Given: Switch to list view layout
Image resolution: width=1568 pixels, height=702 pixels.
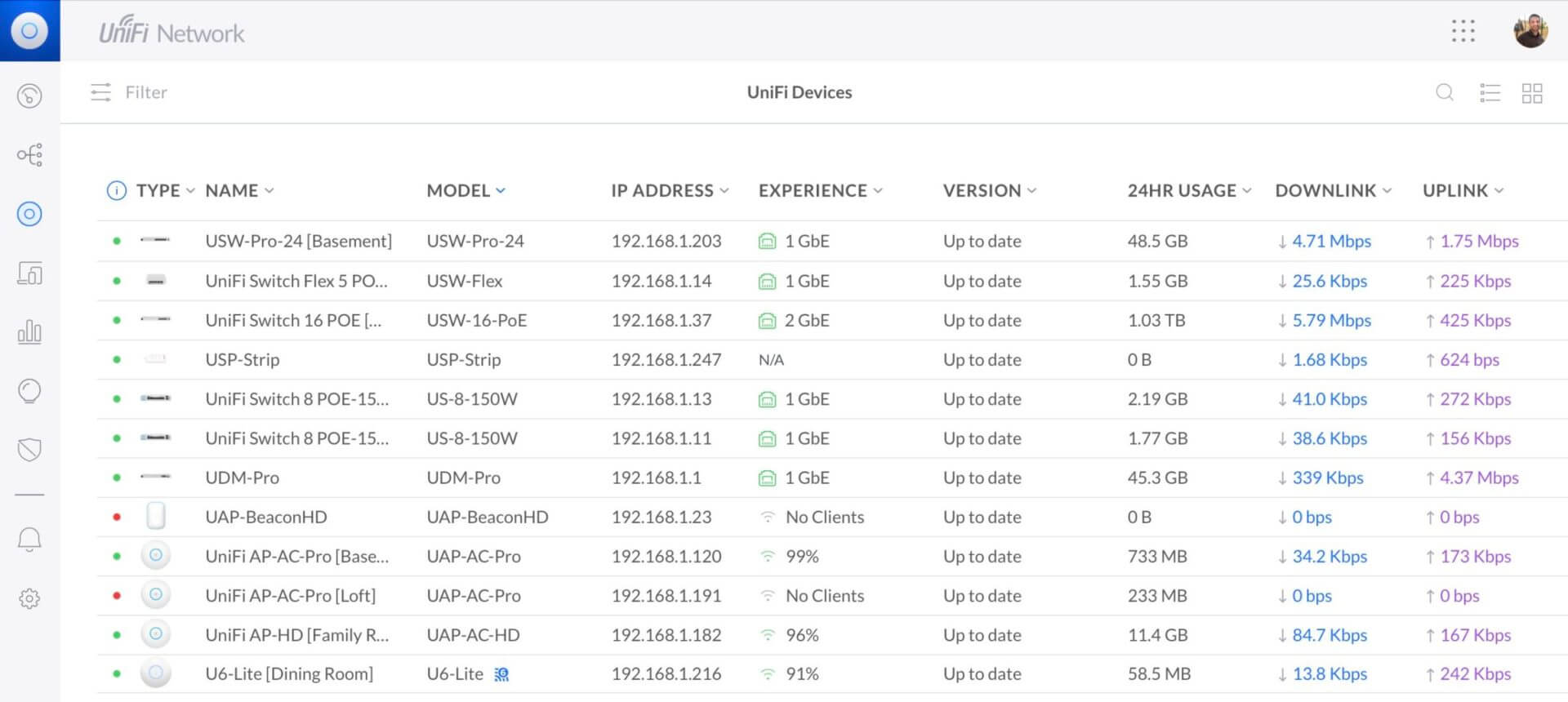Looking at the screenshot, I should pyautogui.click(x=1490, y=92).
